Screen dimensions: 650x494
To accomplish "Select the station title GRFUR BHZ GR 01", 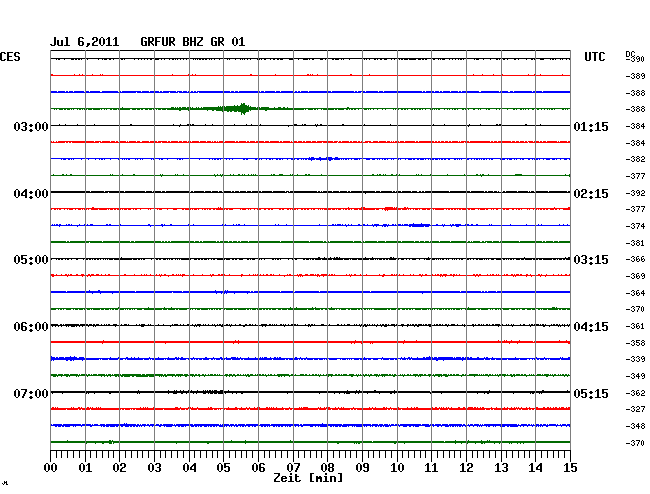I will pyautogui.click(x=193, y=42).
